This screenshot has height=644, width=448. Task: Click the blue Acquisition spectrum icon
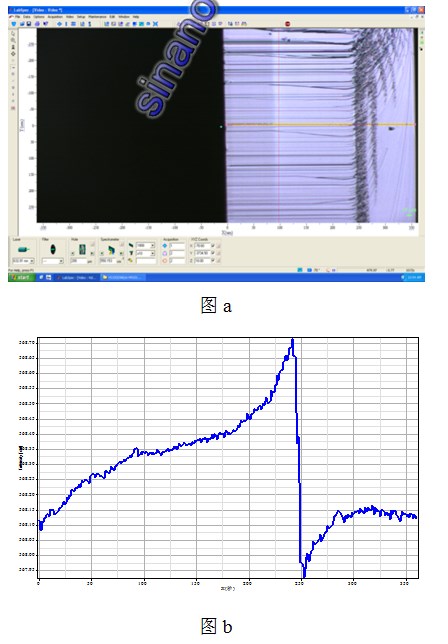point(165,246)
